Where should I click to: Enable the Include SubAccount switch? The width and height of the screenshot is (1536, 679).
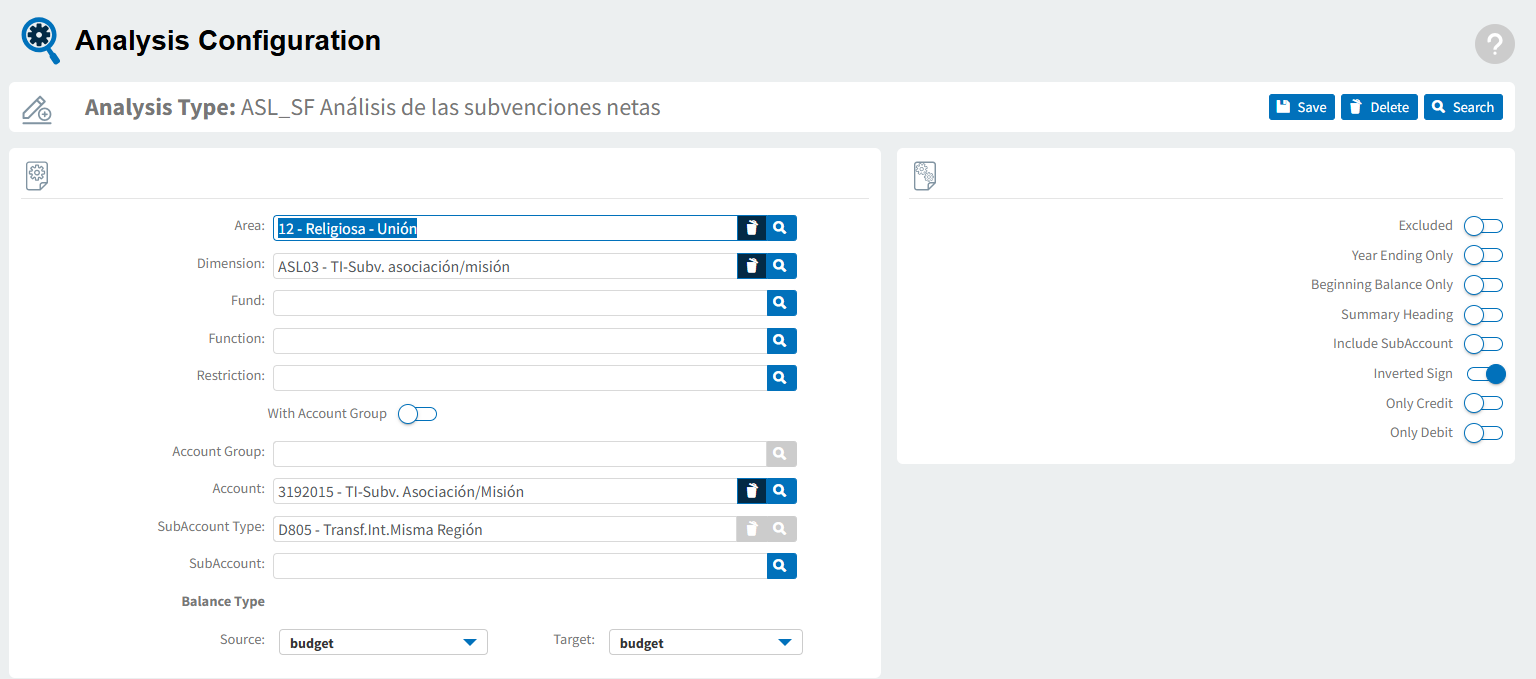(1484, 344)
